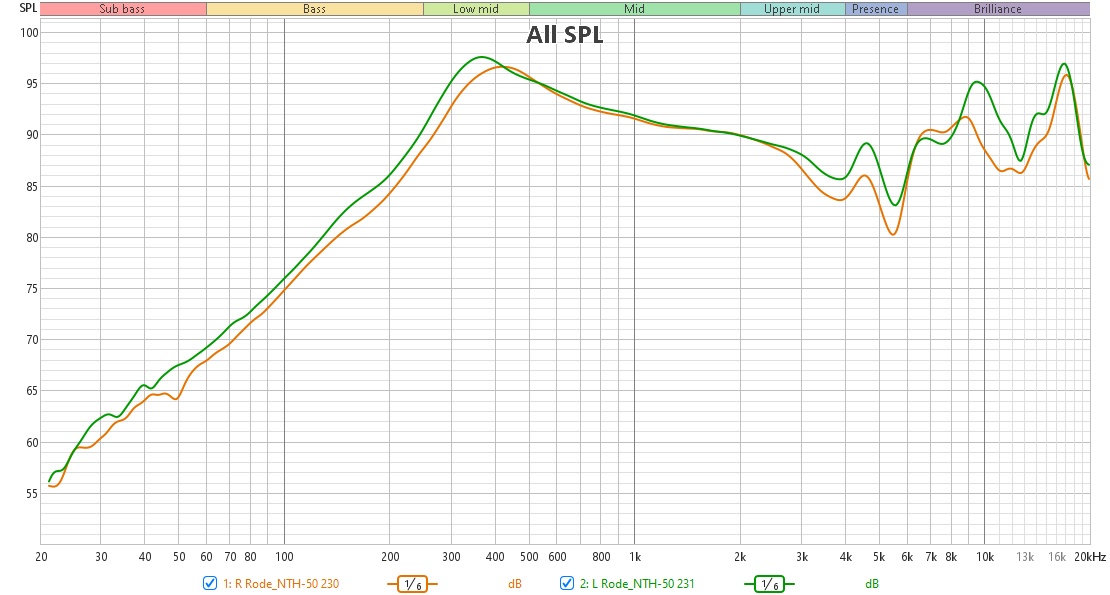This screenshot has width=1110, height=595.
Task: Click the 16k frequency axis tick label
Action: click(1056, 557)
